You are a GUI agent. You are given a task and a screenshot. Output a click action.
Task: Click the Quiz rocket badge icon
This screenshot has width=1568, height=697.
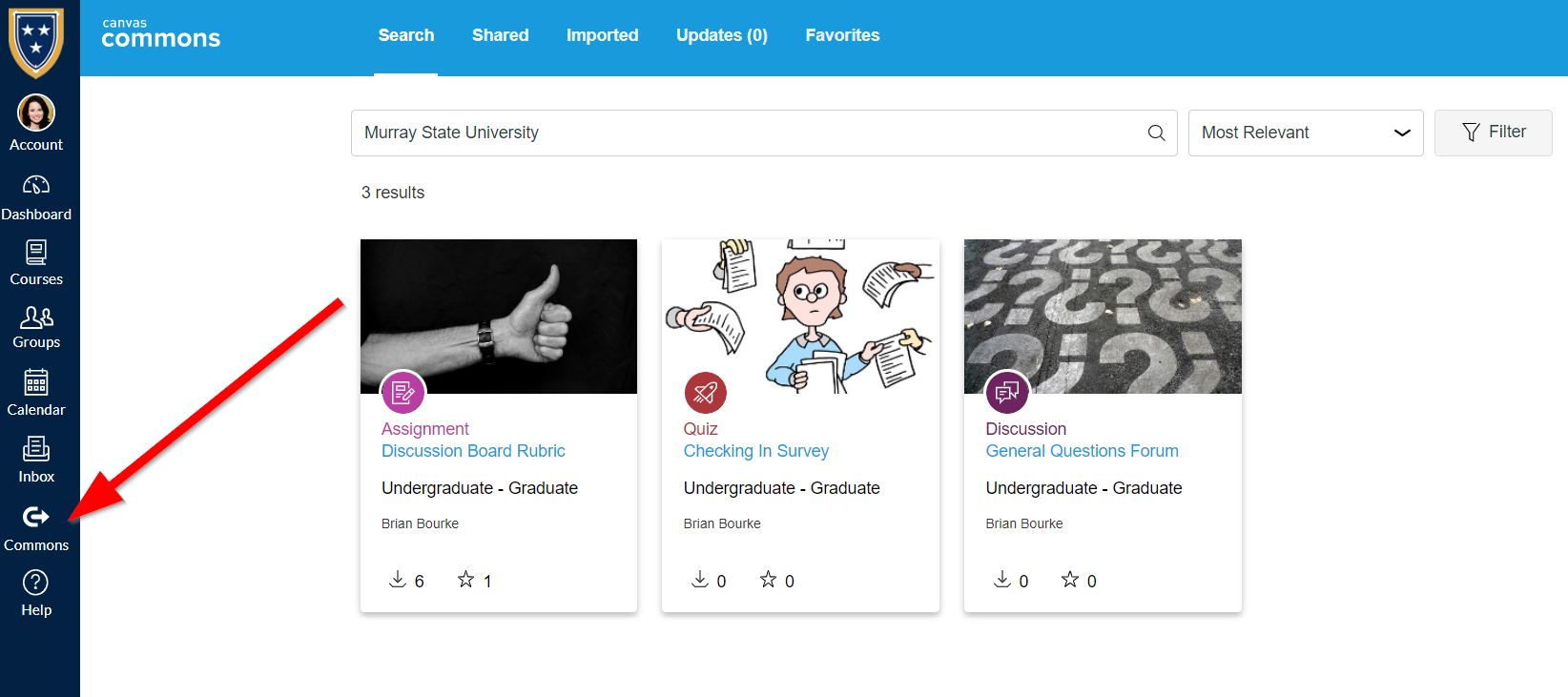coord(705,392)
